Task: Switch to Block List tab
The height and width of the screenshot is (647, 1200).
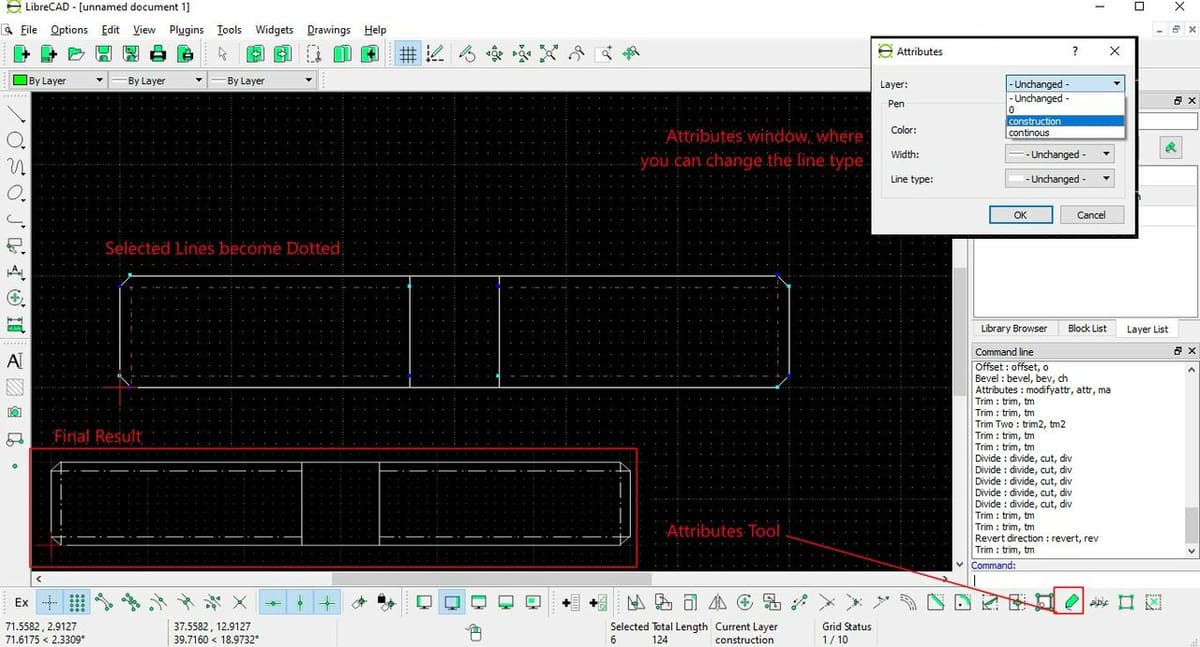Action: tap(1087, 328)
